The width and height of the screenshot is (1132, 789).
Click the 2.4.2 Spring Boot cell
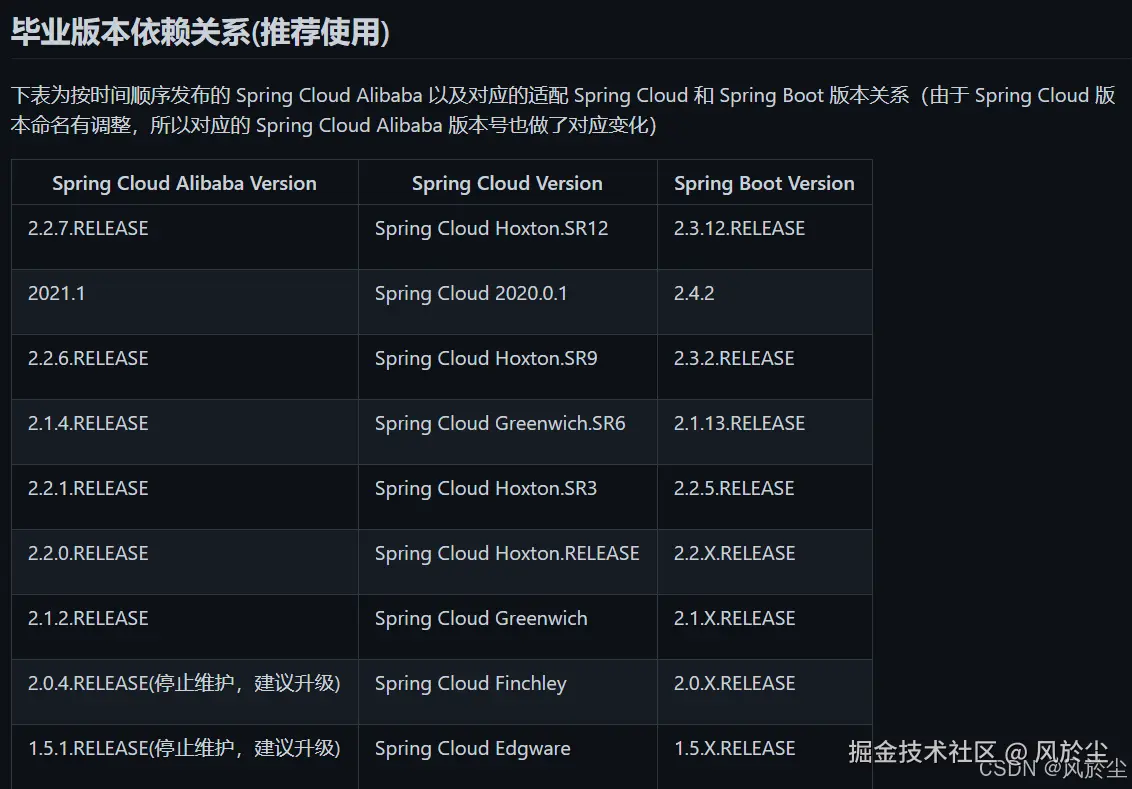tap(694, 294)
